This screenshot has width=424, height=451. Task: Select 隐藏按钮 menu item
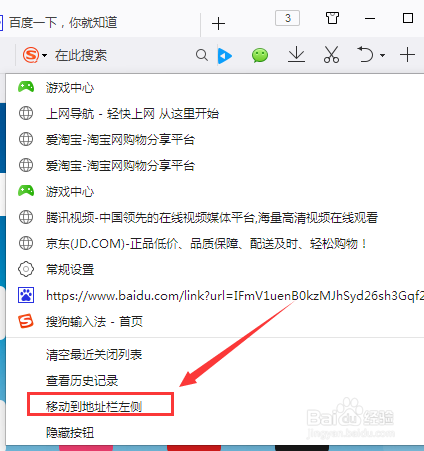70,433
